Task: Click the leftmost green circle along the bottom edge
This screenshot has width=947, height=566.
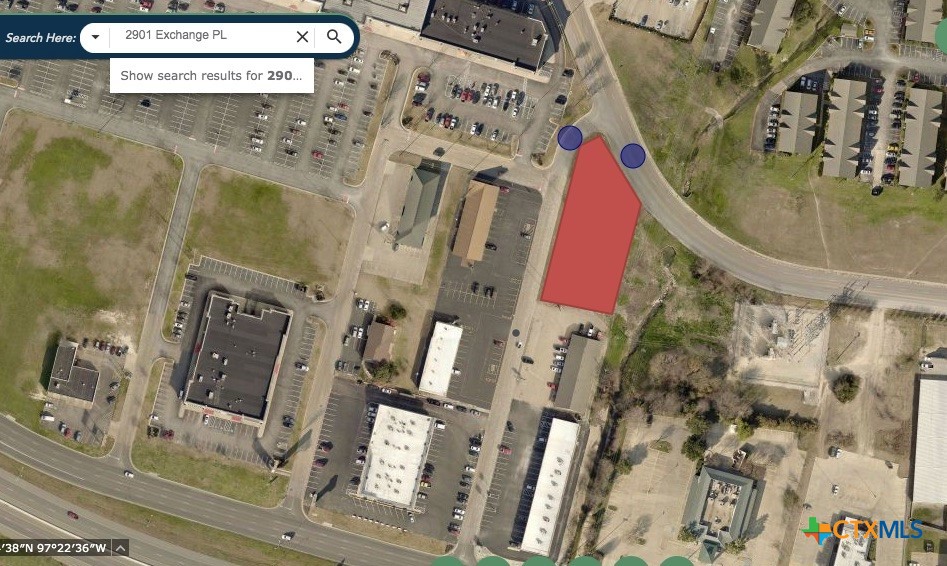Action: tap(448, 562)
